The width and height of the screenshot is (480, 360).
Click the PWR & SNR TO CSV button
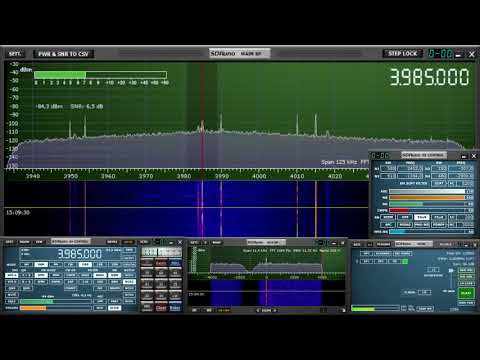pos(63,54)
